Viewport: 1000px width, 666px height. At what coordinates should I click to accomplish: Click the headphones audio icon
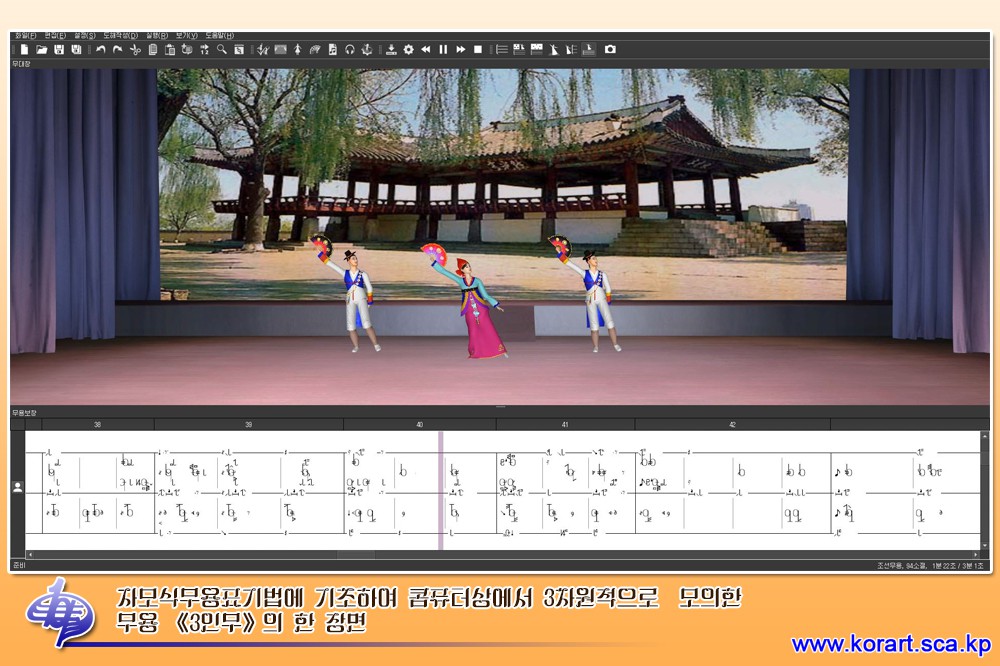click(349, 49)
